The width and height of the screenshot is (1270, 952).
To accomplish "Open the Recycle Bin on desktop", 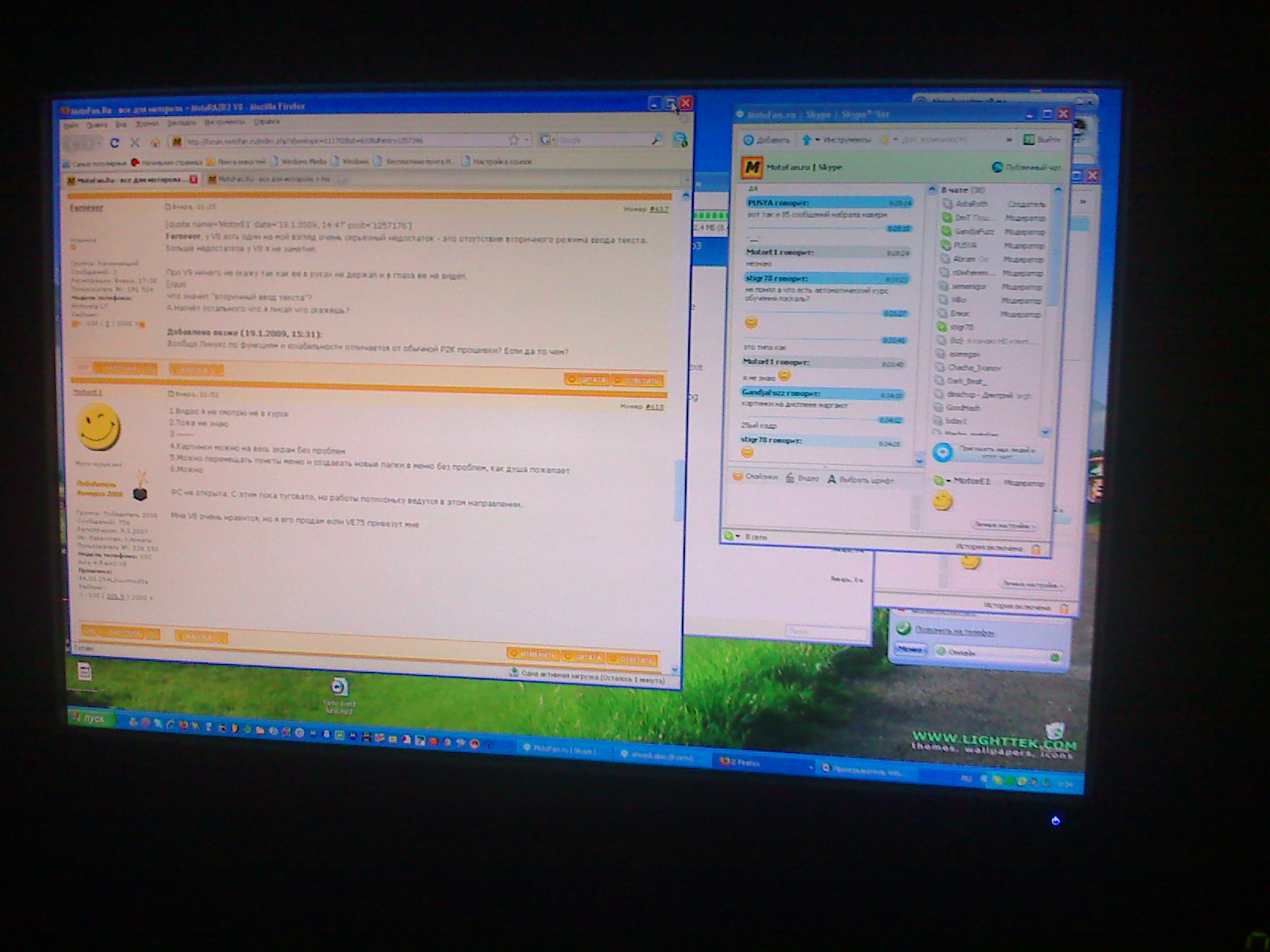I will [x=1054, y=731].
